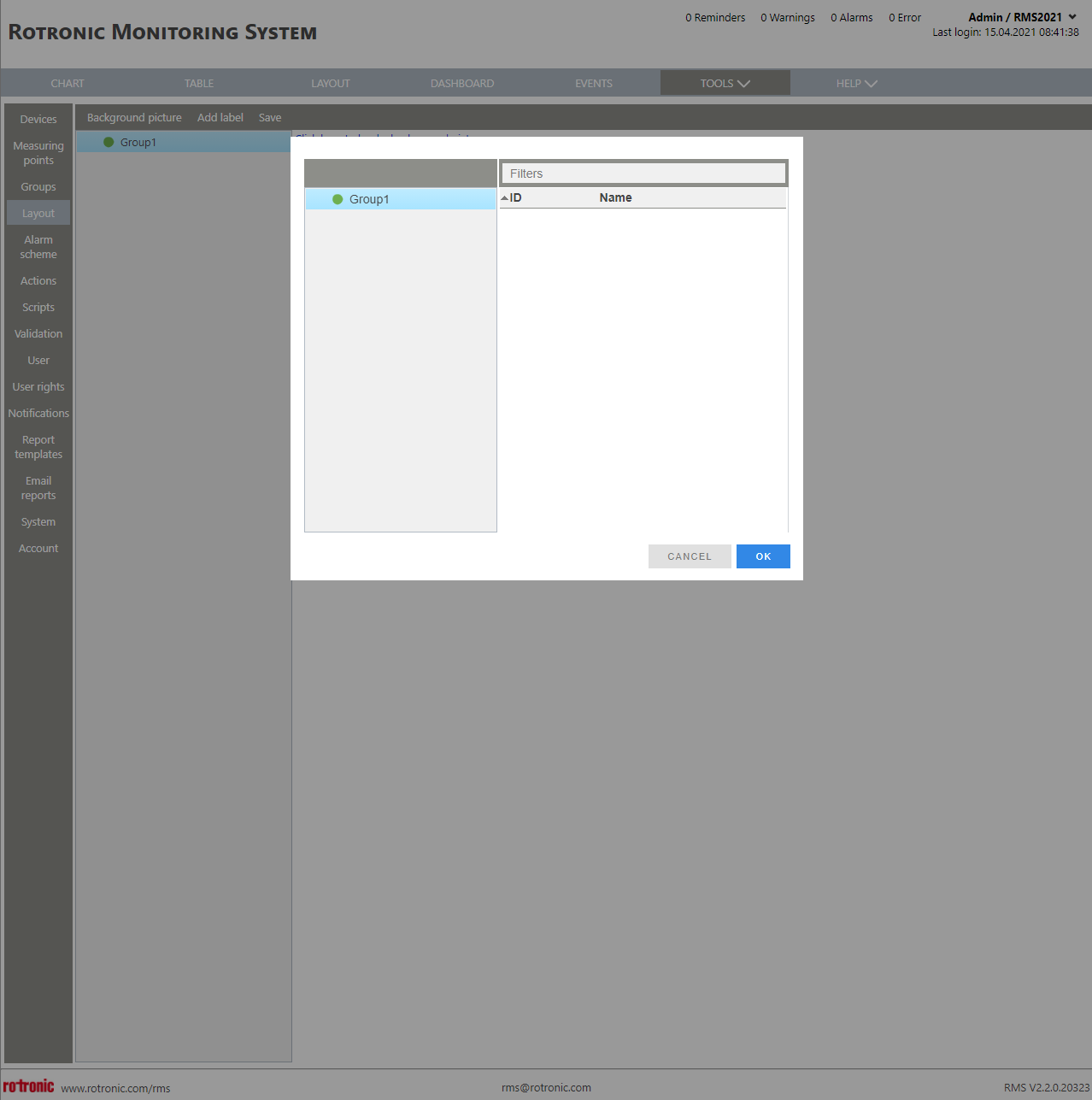Expand the TOOLS menu
1092x1100 pixels.
pyautogui.click(x=725, y=83)
